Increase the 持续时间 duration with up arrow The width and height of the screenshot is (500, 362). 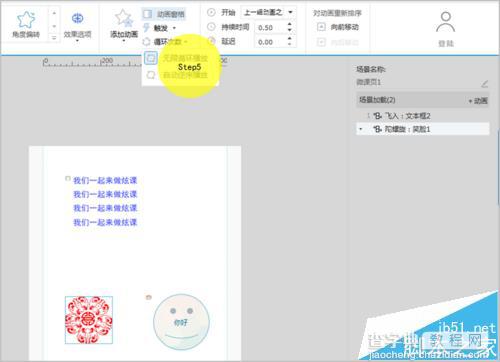coord(290,24)
